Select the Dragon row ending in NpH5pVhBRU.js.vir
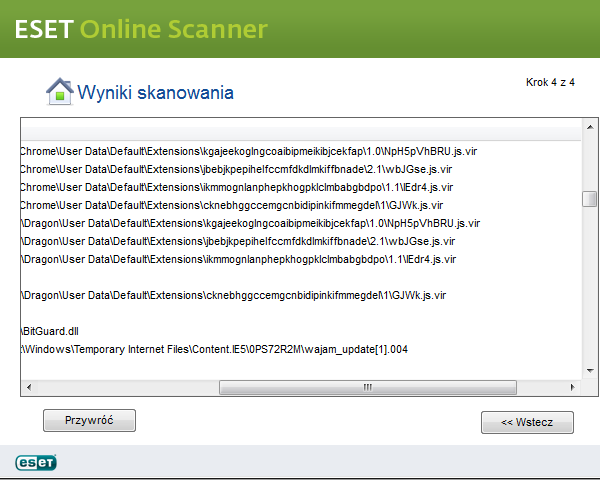 pos(302,223)
